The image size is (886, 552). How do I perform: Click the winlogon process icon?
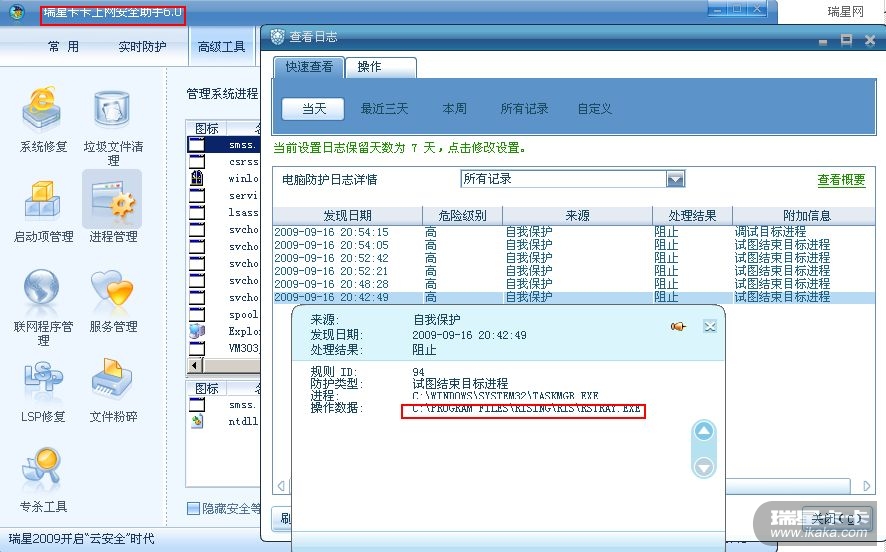197,179
